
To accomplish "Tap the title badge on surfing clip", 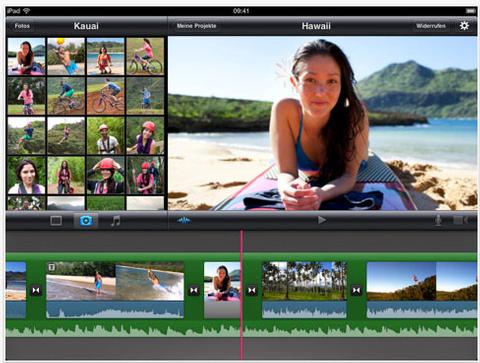I will [52, 267].
